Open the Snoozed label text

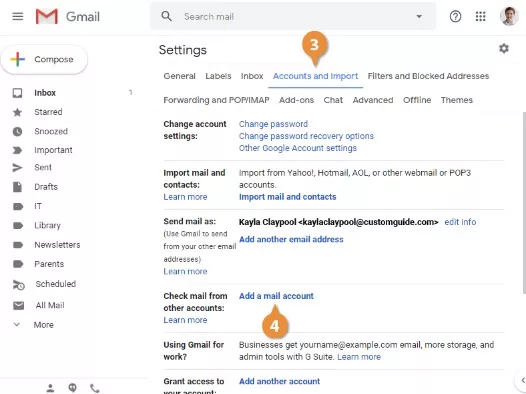click(x=51, y=131)
